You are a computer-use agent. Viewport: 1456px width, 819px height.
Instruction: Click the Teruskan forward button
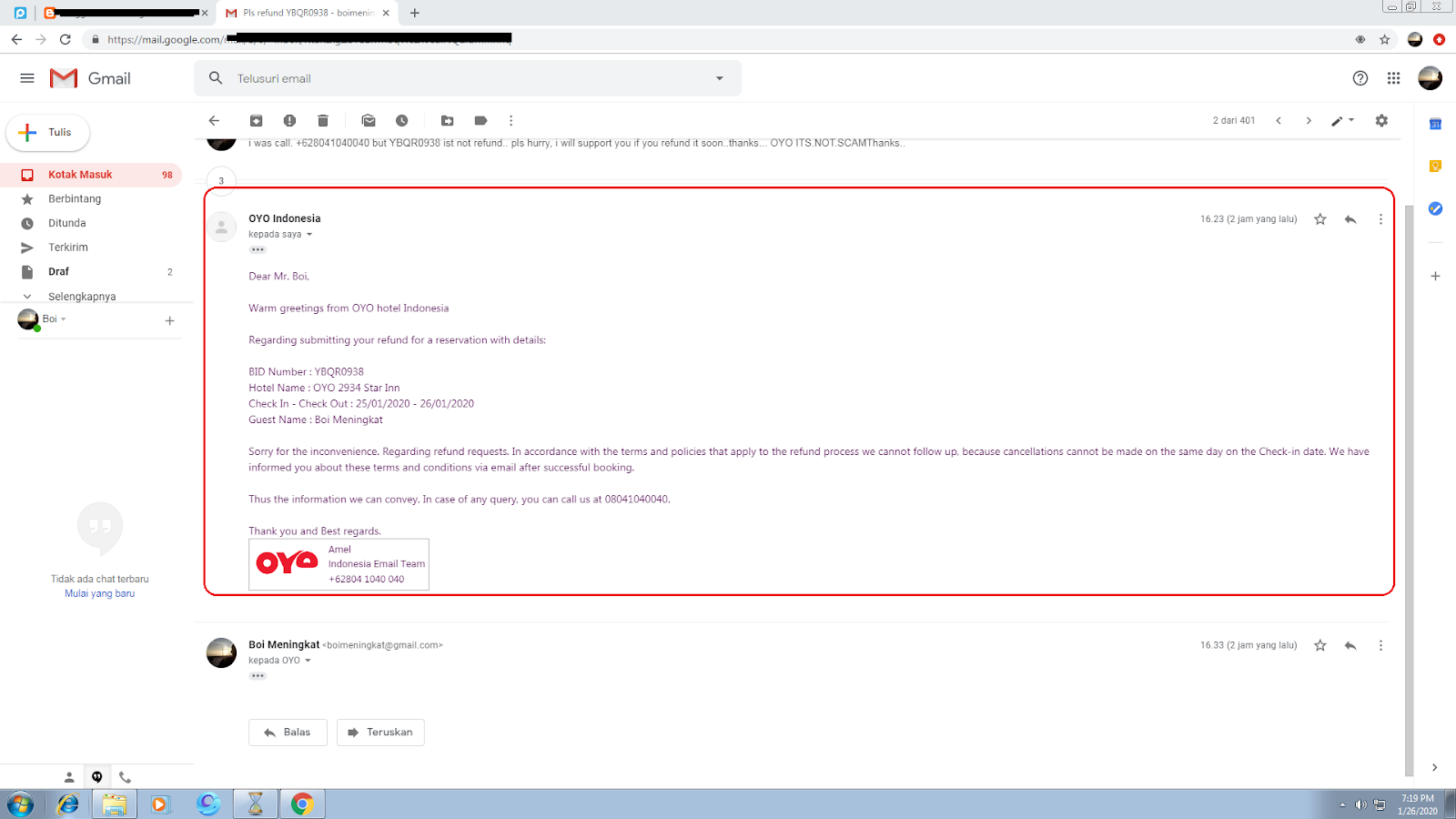[x=380, y=733]
